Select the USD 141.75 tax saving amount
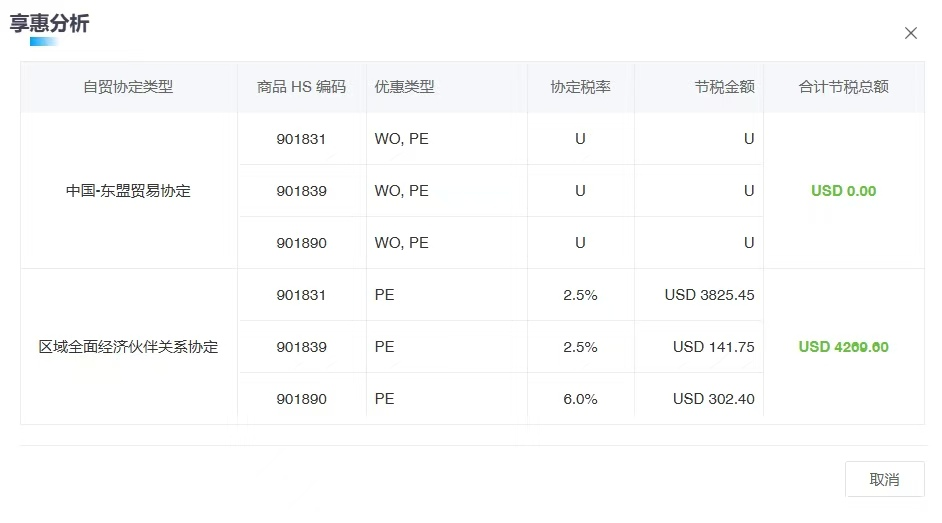 tap(713, 347)
